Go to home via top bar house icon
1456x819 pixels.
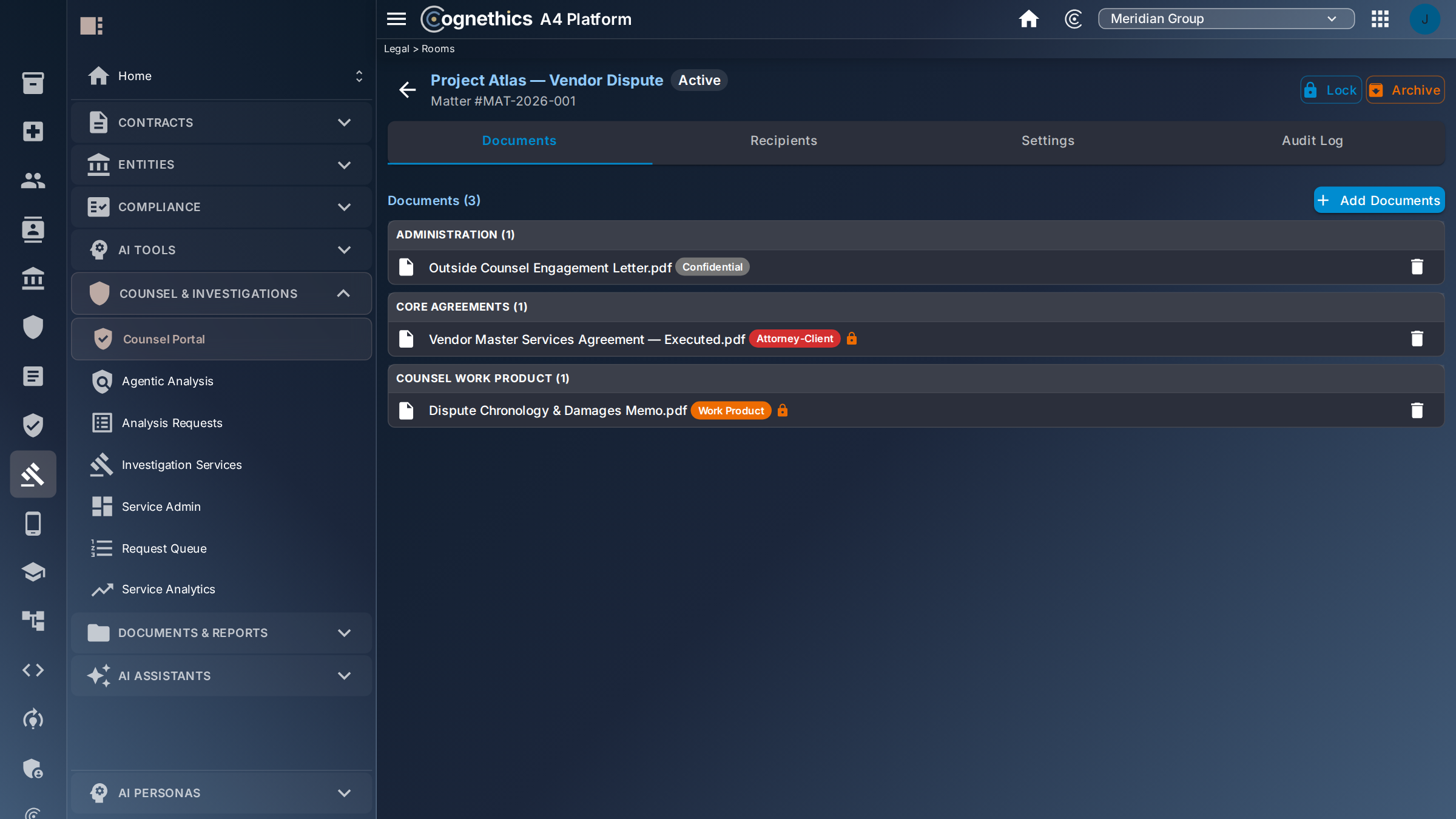coord(1028,19)
